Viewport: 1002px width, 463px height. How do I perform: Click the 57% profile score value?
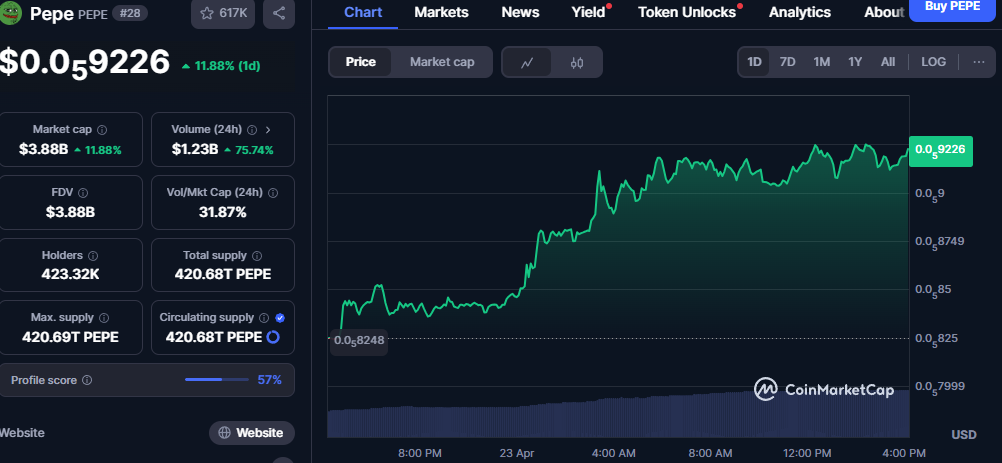270,380
